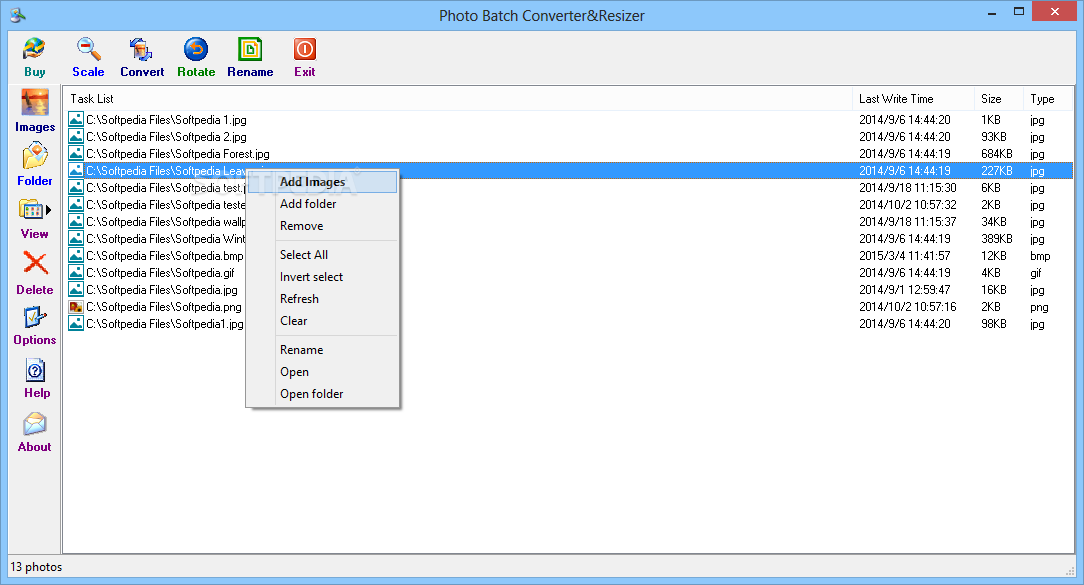1084x585 pixels.
Task: Click the Folder sidebar icon
Action: 35,165
